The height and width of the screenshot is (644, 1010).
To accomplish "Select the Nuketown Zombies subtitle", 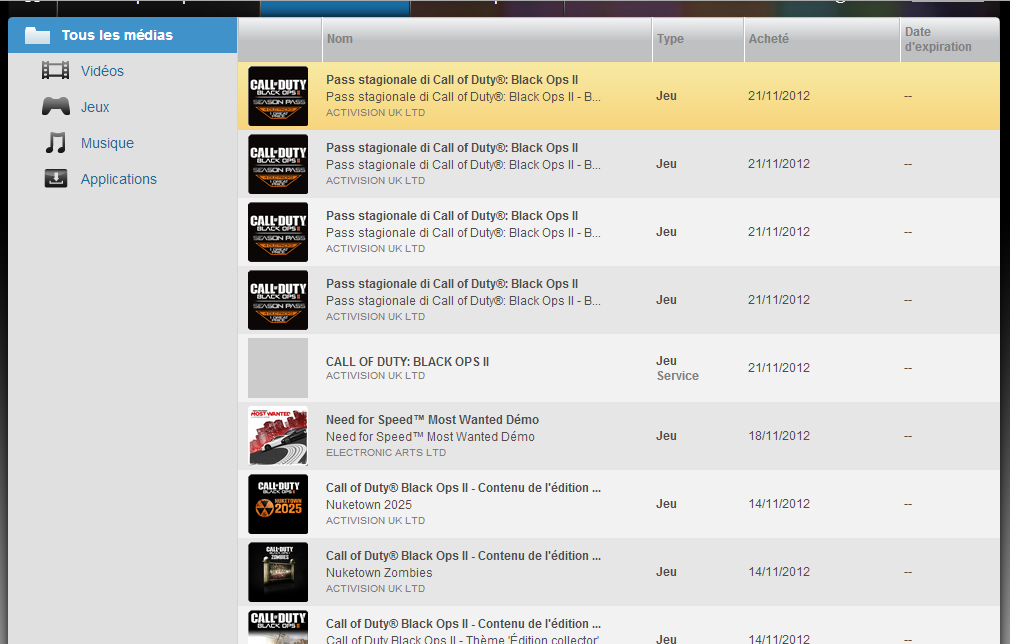I will tap(379, 573).
